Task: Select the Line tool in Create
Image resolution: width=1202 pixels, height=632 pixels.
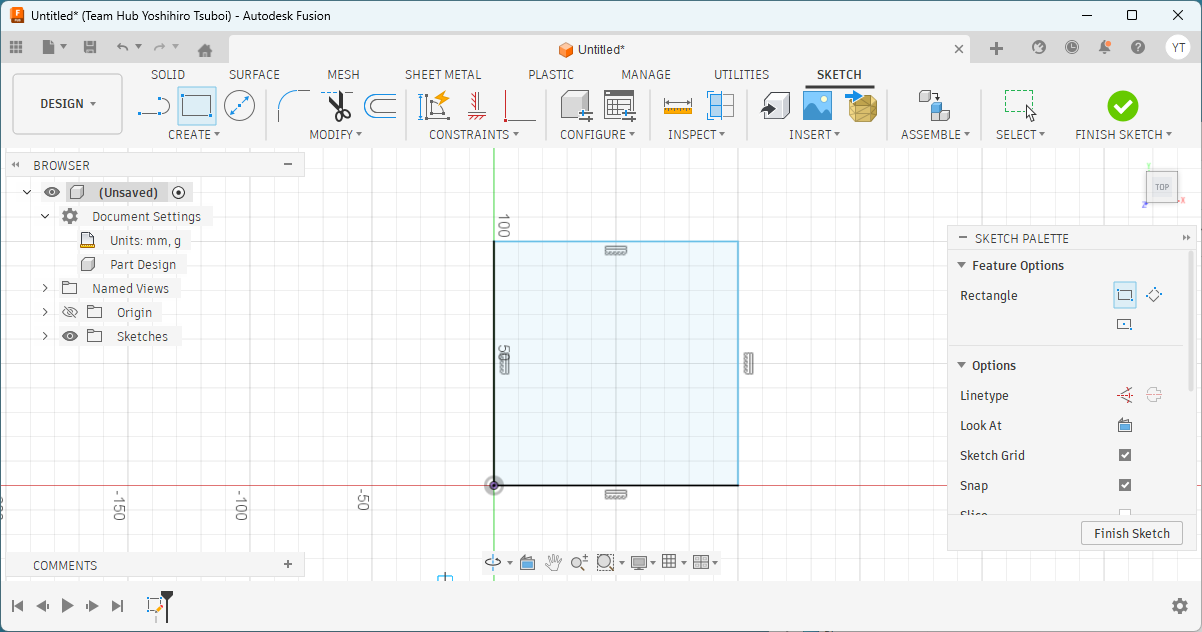Action: click(x=154, y=105)
